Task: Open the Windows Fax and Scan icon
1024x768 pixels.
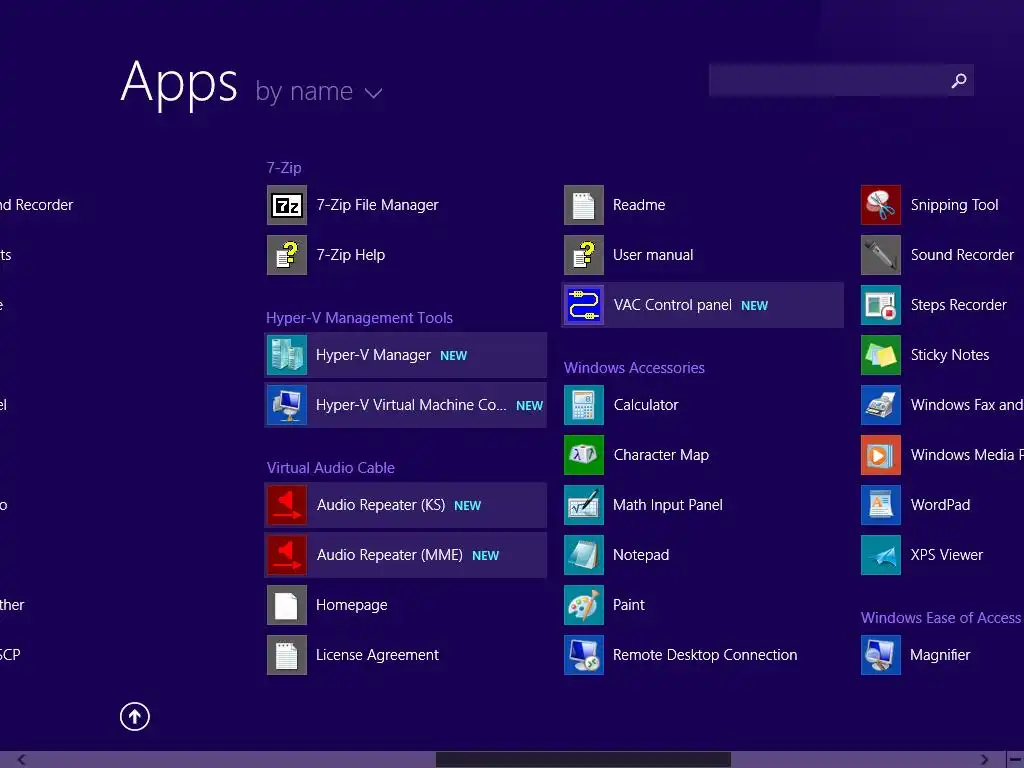Action: click(x=881, y=406)
